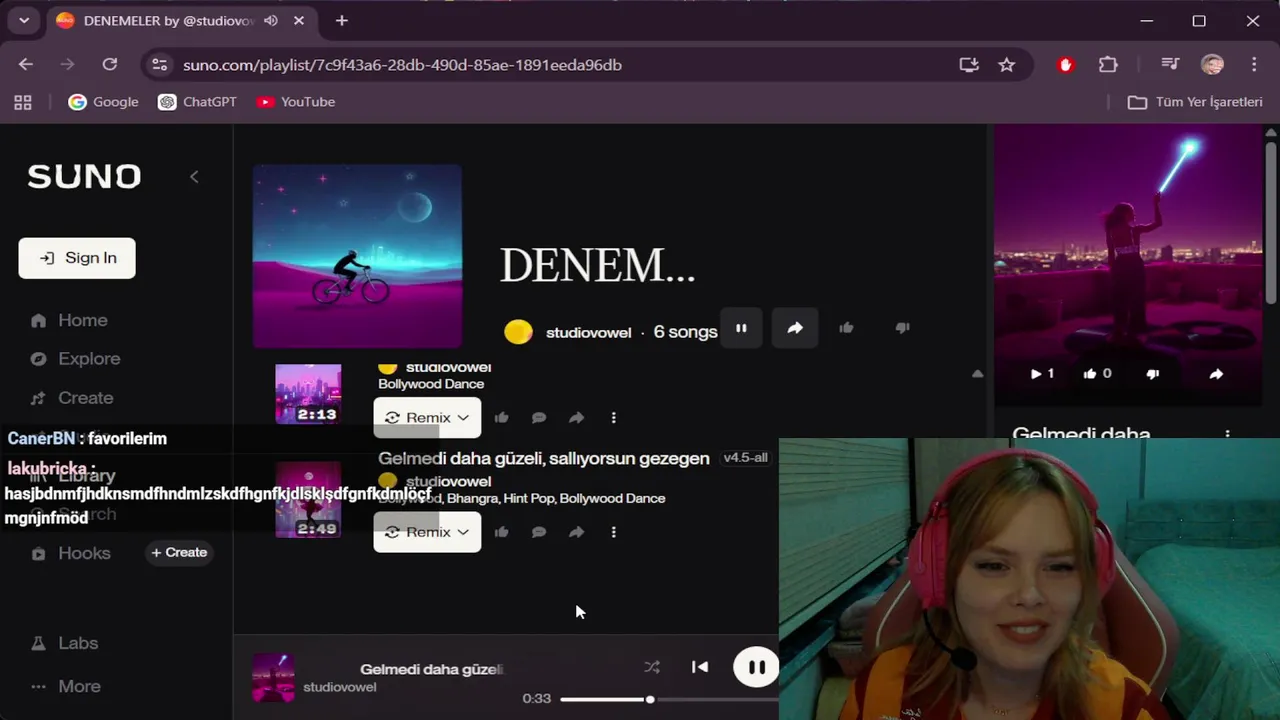Share the song from the right panel

(1216, 374)
